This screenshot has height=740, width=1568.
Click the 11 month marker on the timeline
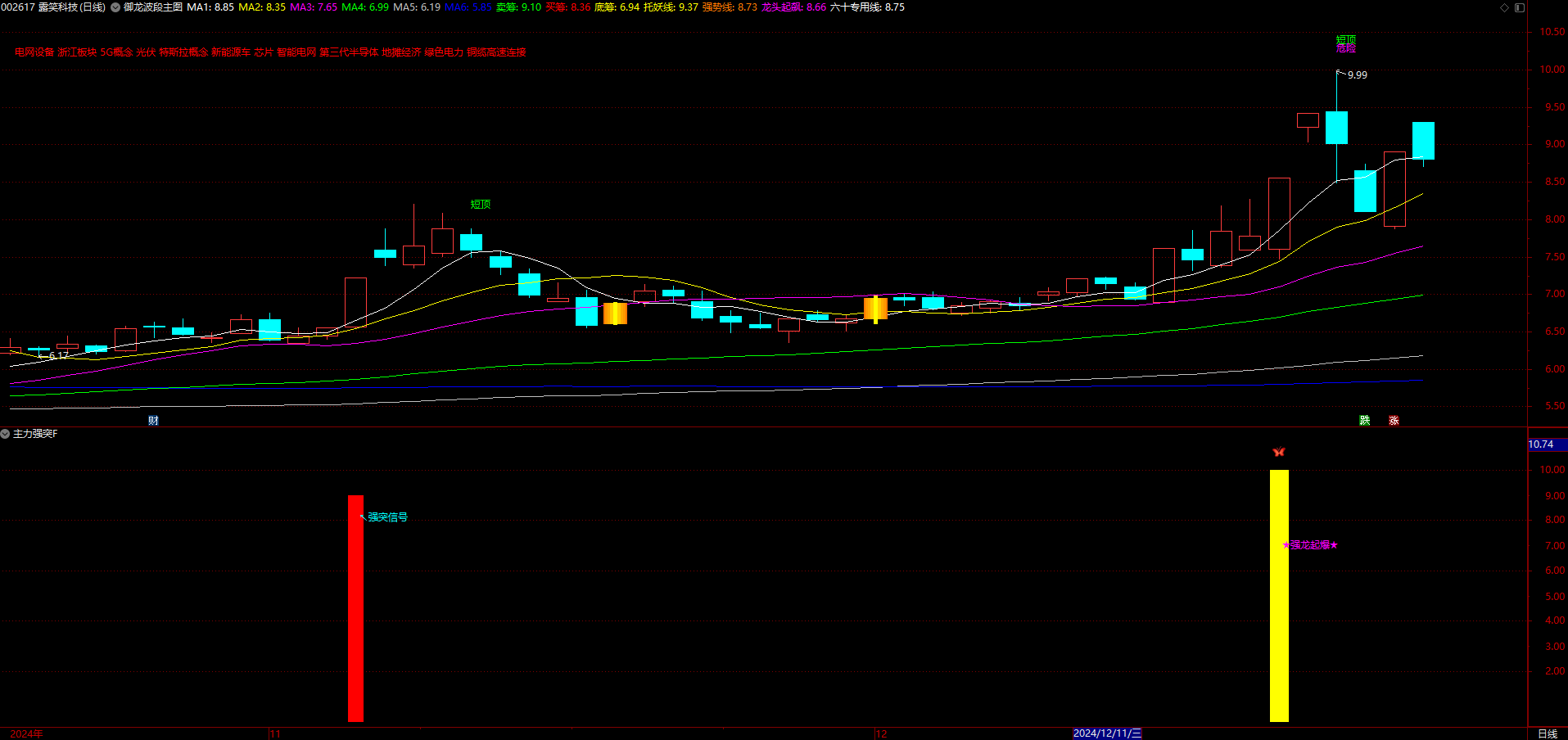[x=275, y=734]
